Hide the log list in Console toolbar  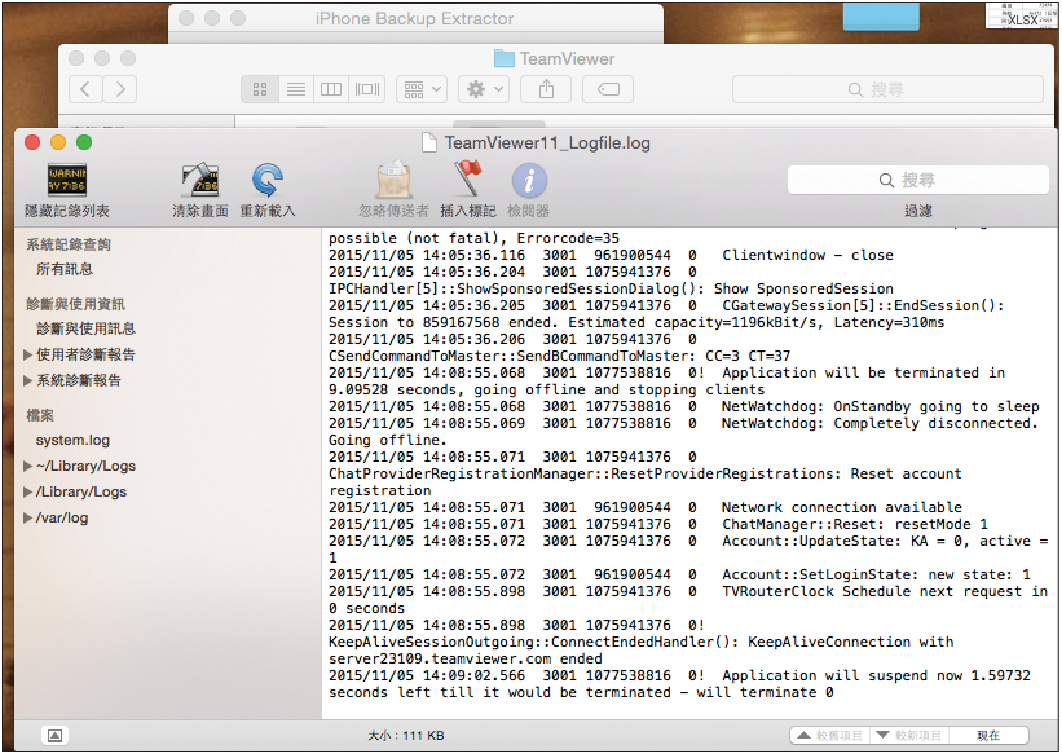click(67, 180)
